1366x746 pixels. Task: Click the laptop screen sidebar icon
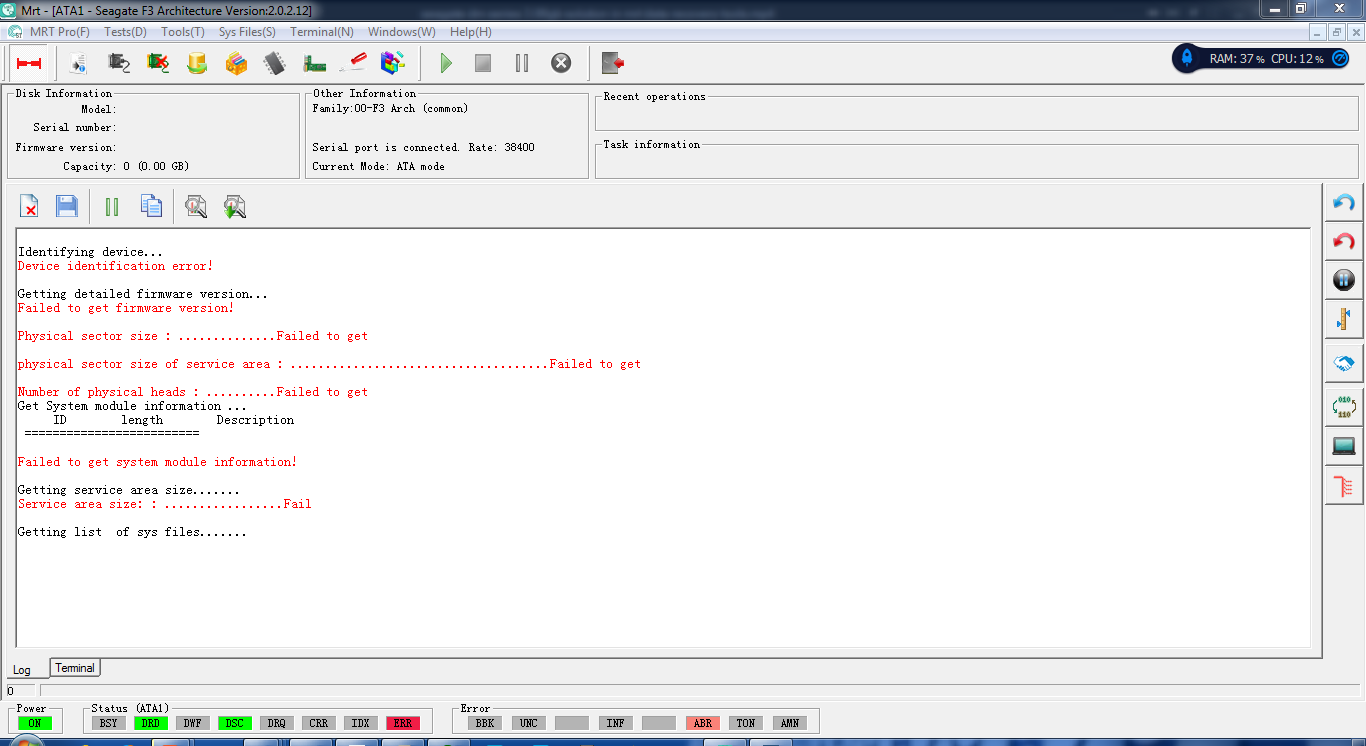1344,445
